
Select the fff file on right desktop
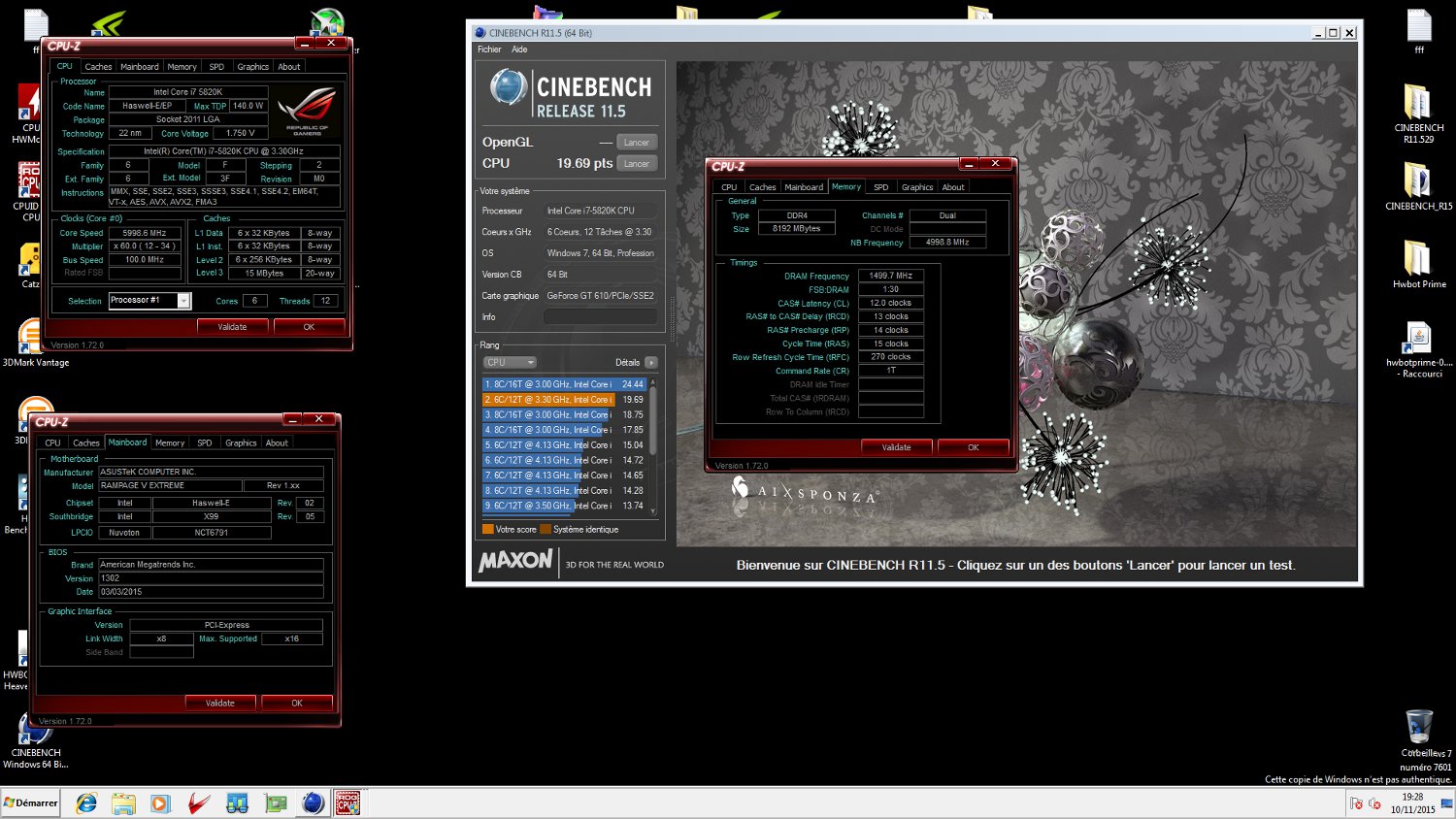1419,31
